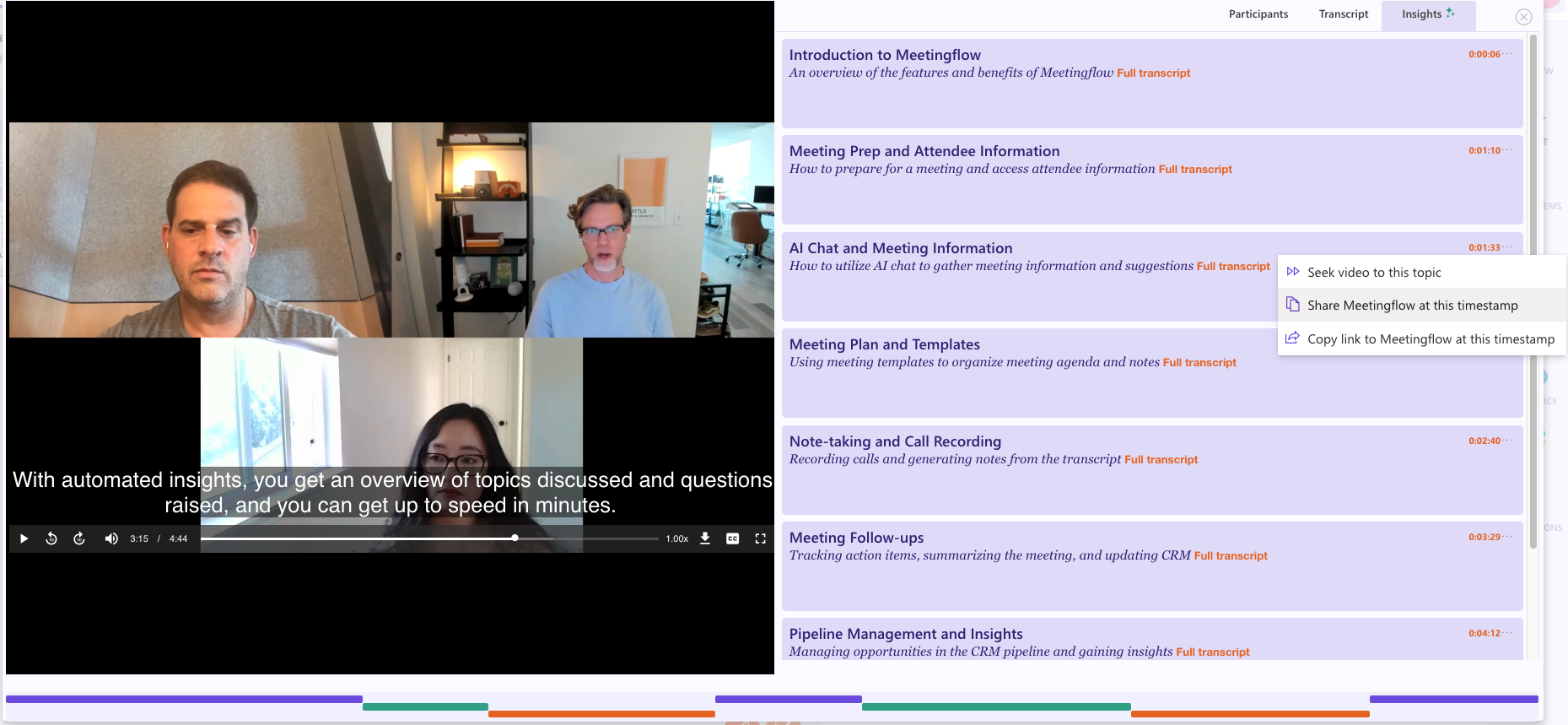
Task: Choose Seek video to this topic
Action: pos(1422,272)
